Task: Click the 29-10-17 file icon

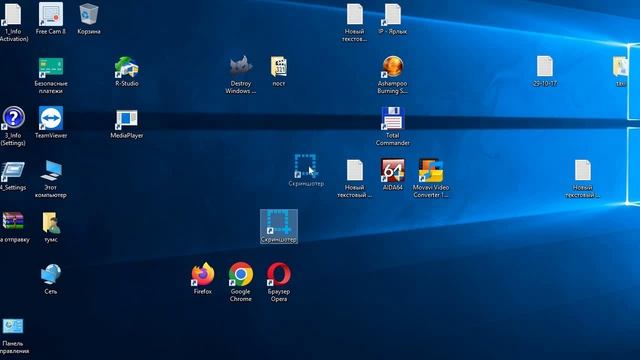Action: pyautogui.click(x=544, y=71)
